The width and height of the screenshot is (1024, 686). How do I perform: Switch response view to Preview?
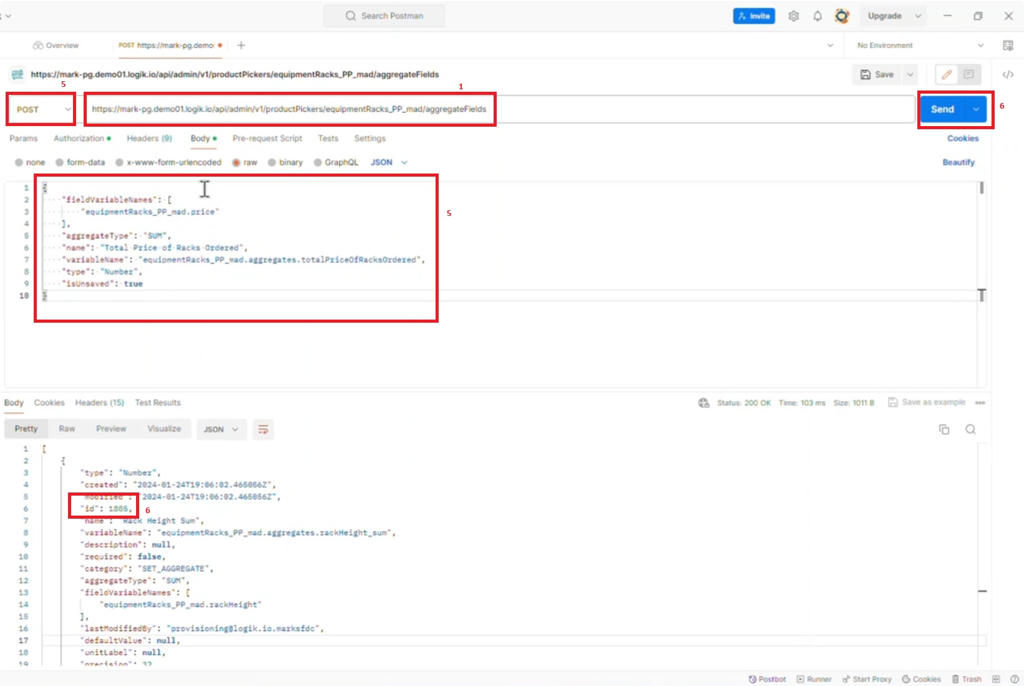click(111, 429)
